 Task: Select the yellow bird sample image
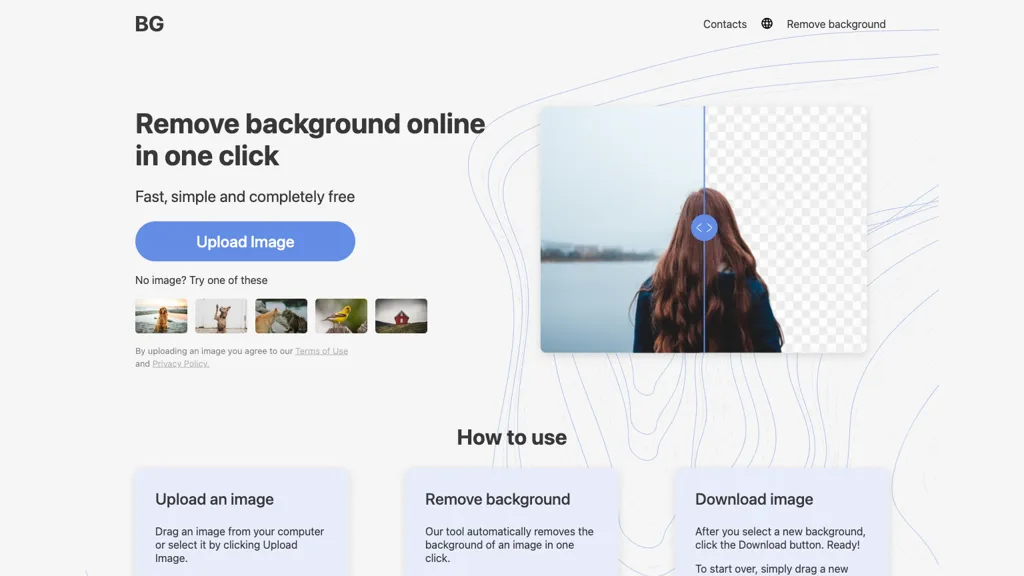(x=341, y=315)
